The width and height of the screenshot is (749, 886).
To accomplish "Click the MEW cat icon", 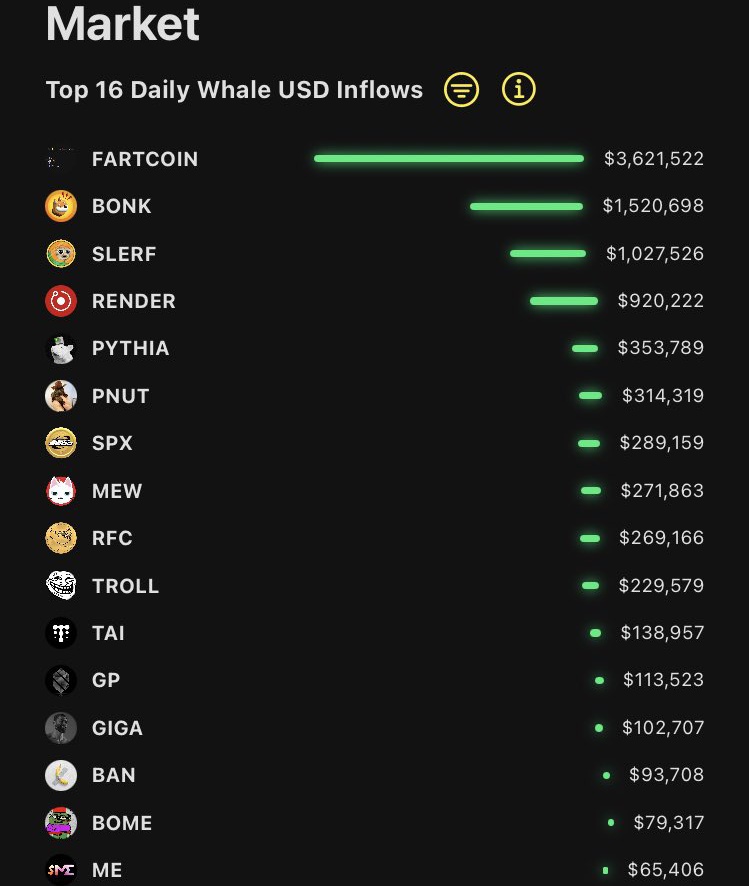I will pos(61,491).
